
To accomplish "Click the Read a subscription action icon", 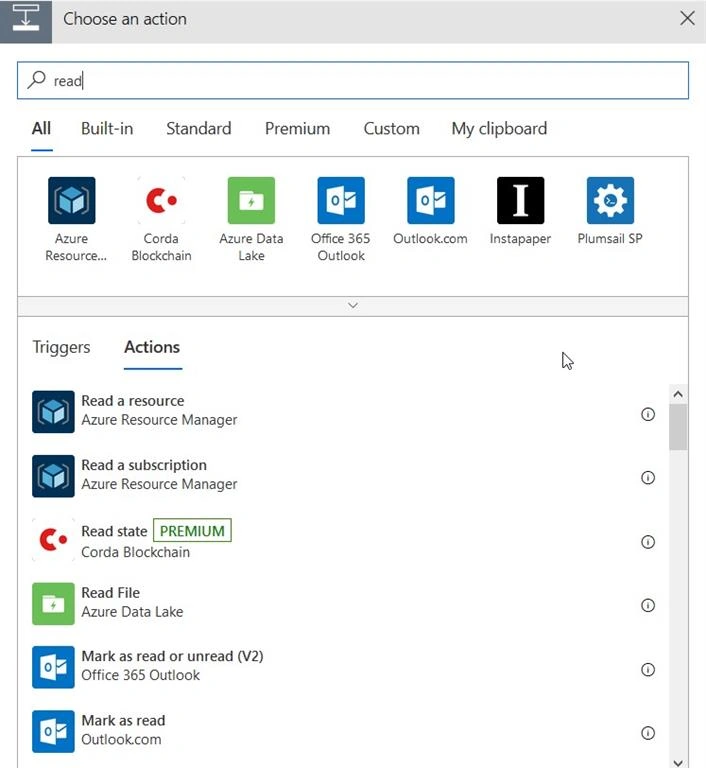I will tap(53, 476).
